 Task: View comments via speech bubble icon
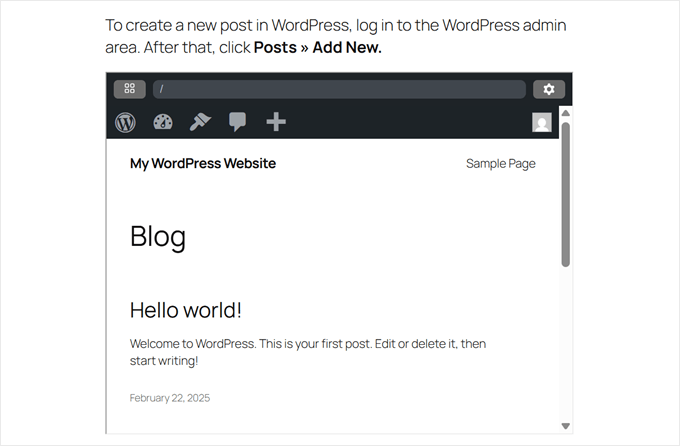pyautogui.click(x=237, y=122)
